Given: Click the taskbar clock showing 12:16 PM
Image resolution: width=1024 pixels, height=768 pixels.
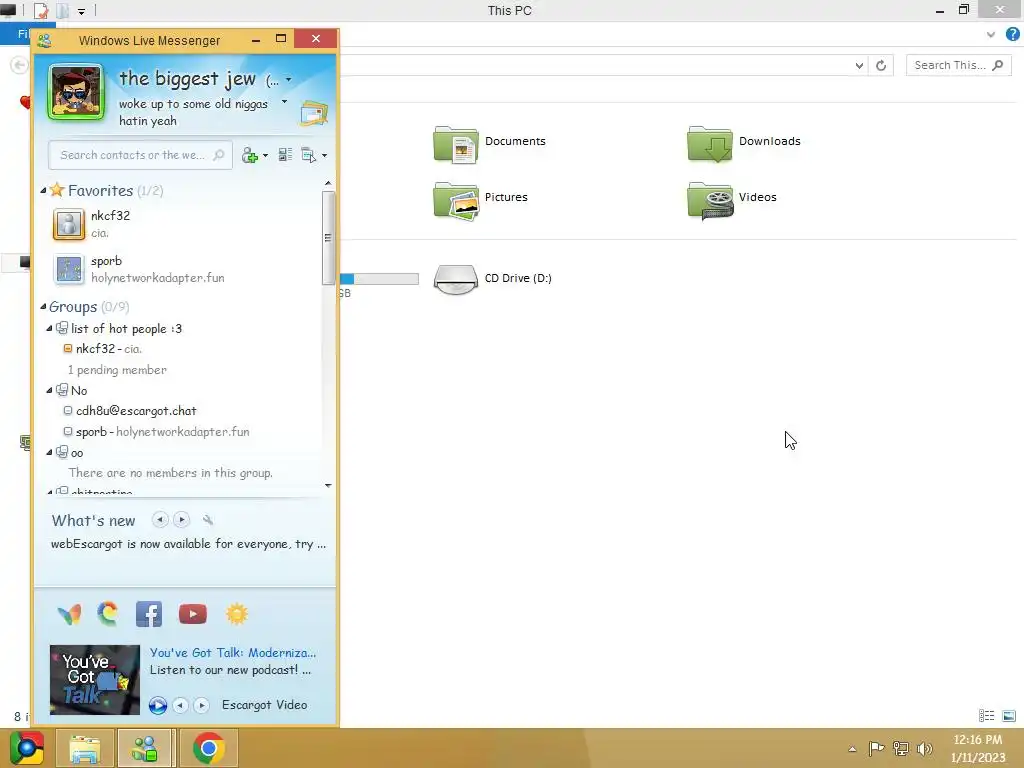Looking at the screenshot, I should point(978,748).
